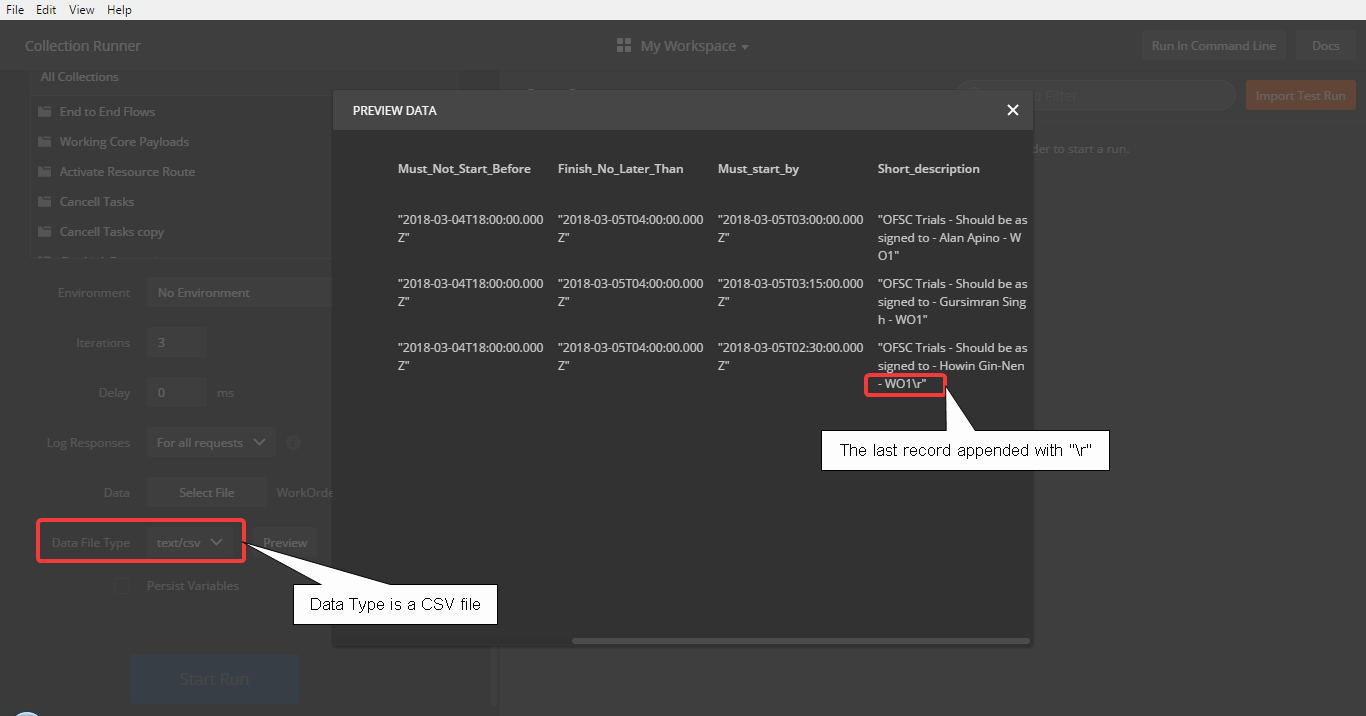Image resolution: width=1366 pixels, height=716 pixels.
Task: Click the Iterations input field
Action: click(x=177, y=342)
